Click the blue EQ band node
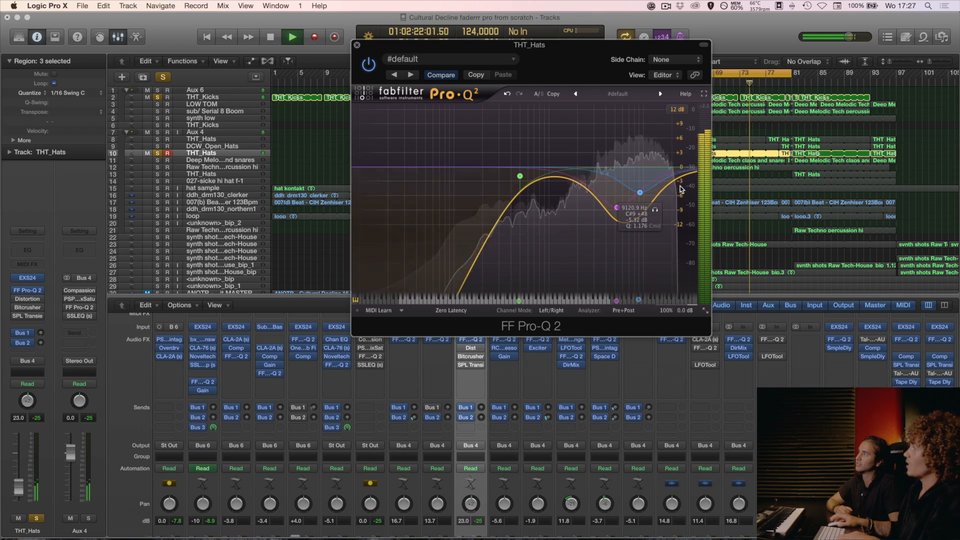Viewport: 960px width, 540px height. (640, 192)
